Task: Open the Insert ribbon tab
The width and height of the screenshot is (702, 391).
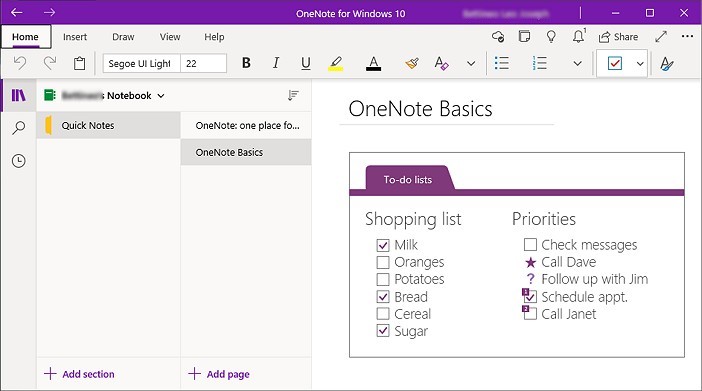Action: pos(75,37)
